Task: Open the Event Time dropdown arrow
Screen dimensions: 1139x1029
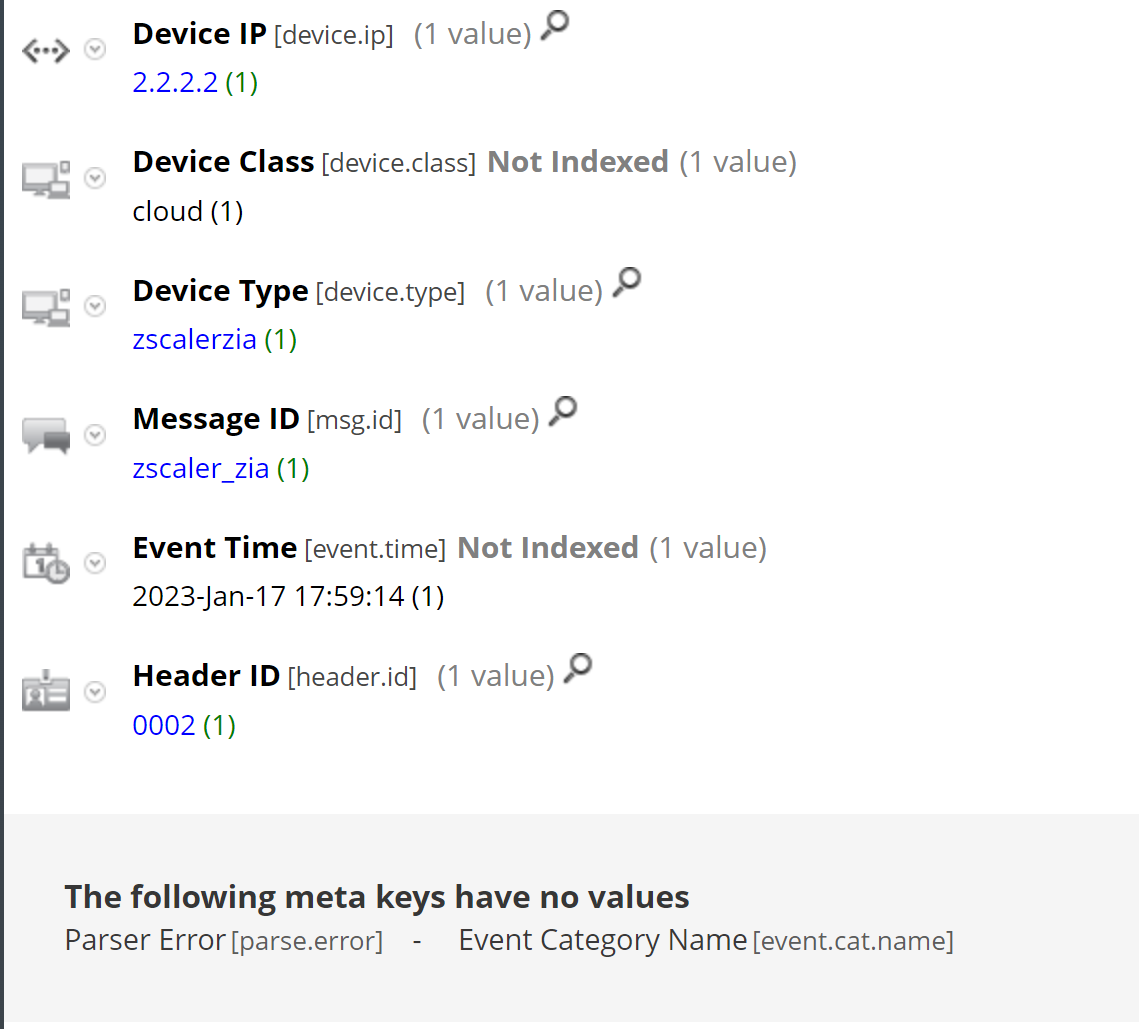Action: coord(95,563)
